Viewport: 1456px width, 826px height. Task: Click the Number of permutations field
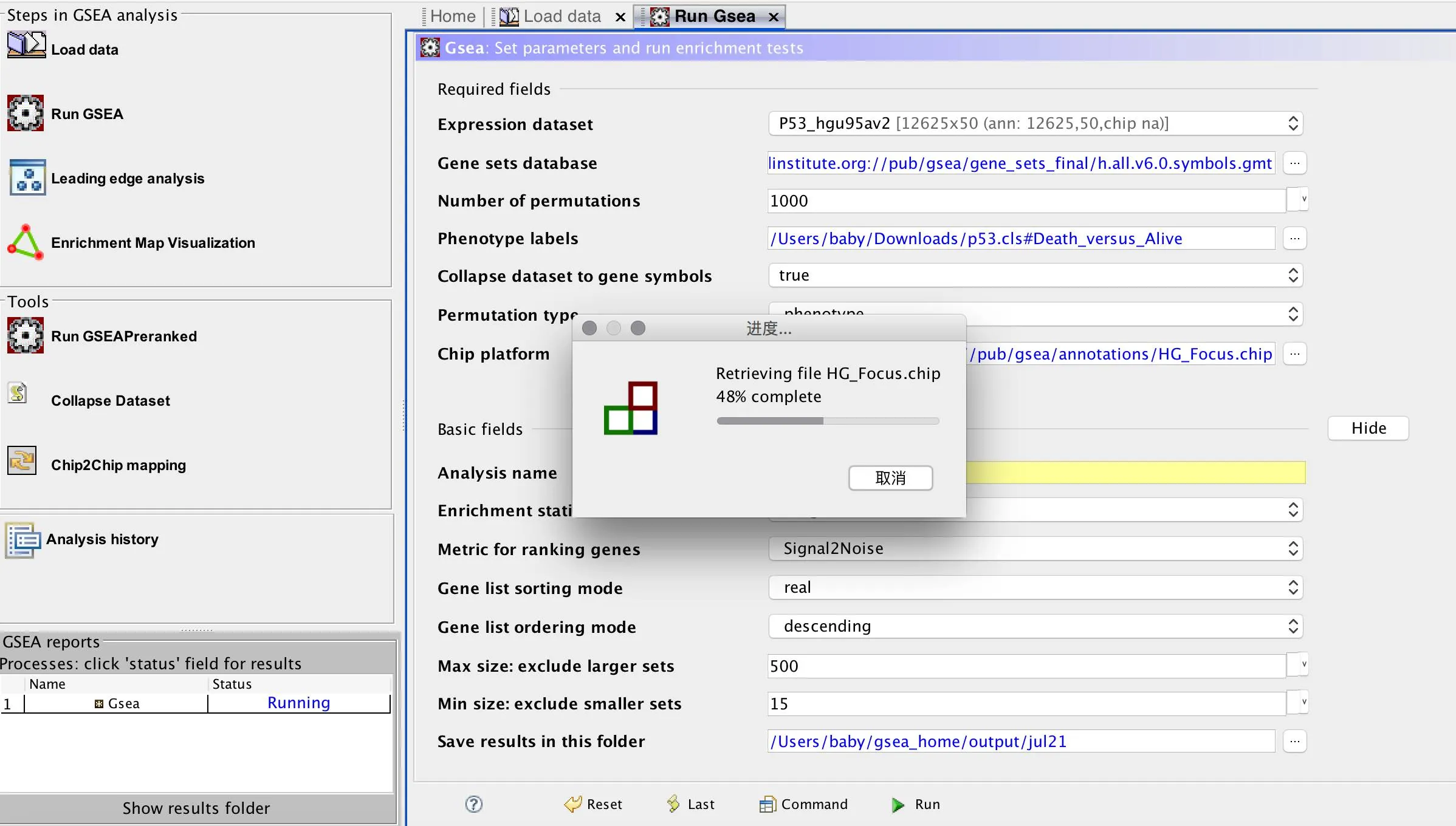tap(1026, 201)
